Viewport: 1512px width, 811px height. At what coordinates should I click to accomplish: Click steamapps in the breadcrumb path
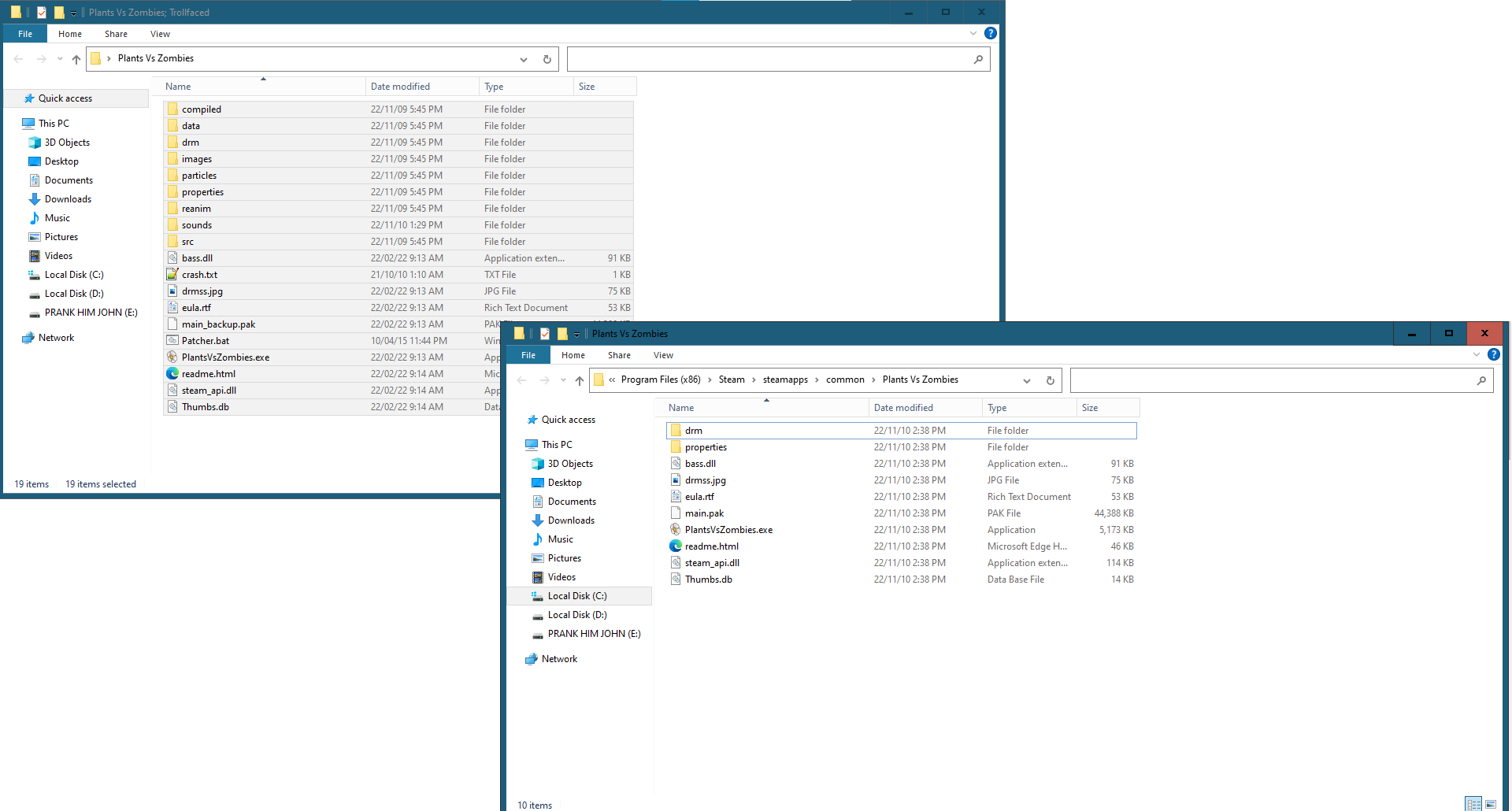click(x=785, y=380)
